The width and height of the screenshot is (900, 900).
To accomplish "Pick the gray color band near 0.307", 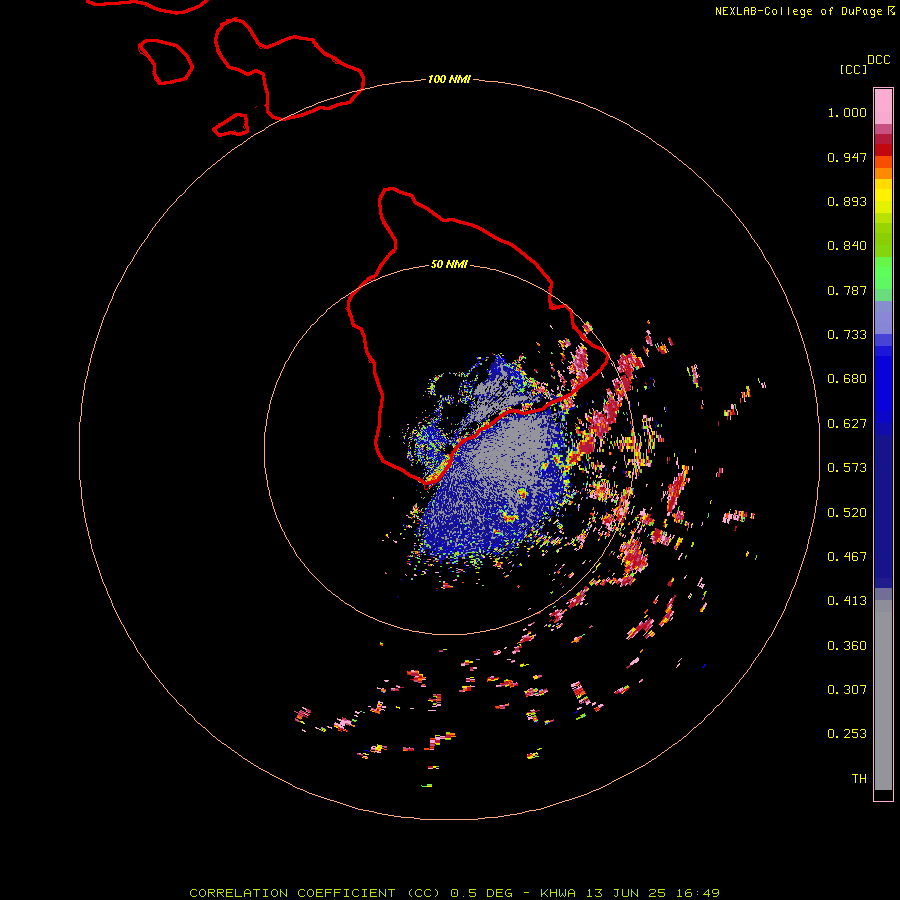I will pyautogui.click(x=883, y=700).
